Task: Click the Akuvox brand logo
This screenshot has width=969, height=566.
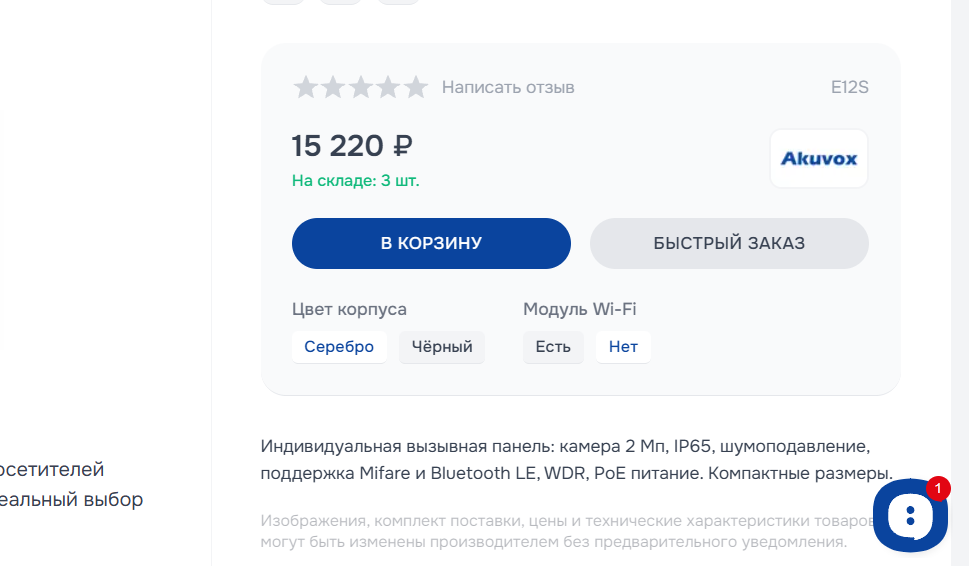Action: [x=818, y=158]
